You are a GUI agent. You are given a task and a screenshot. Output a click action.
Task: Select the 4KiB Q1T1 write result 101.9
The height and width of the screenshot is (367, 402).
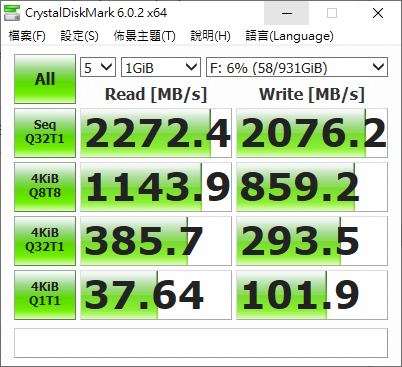point(312,295)
